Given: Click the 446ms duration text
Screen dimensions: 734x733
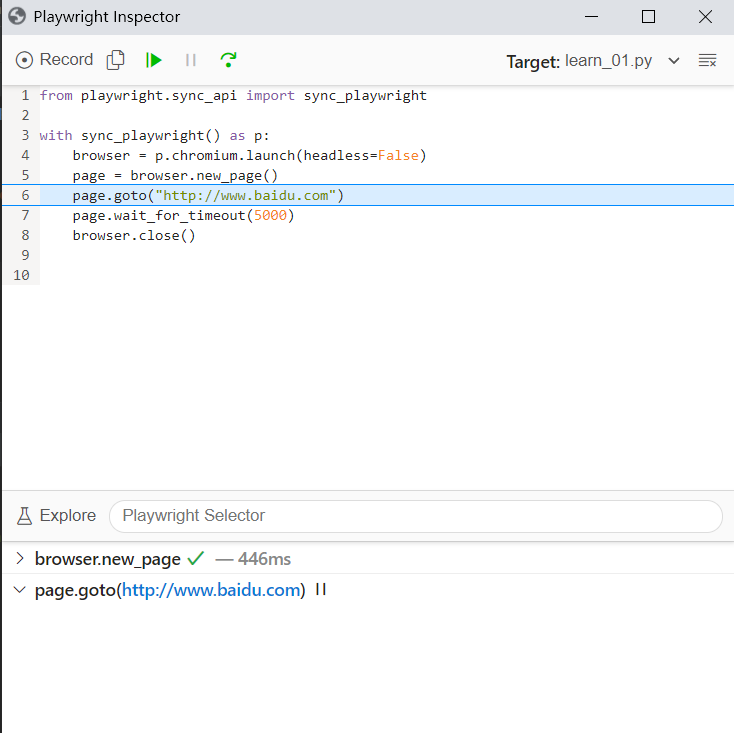Looking at the screenshot, I should point(264,559).
